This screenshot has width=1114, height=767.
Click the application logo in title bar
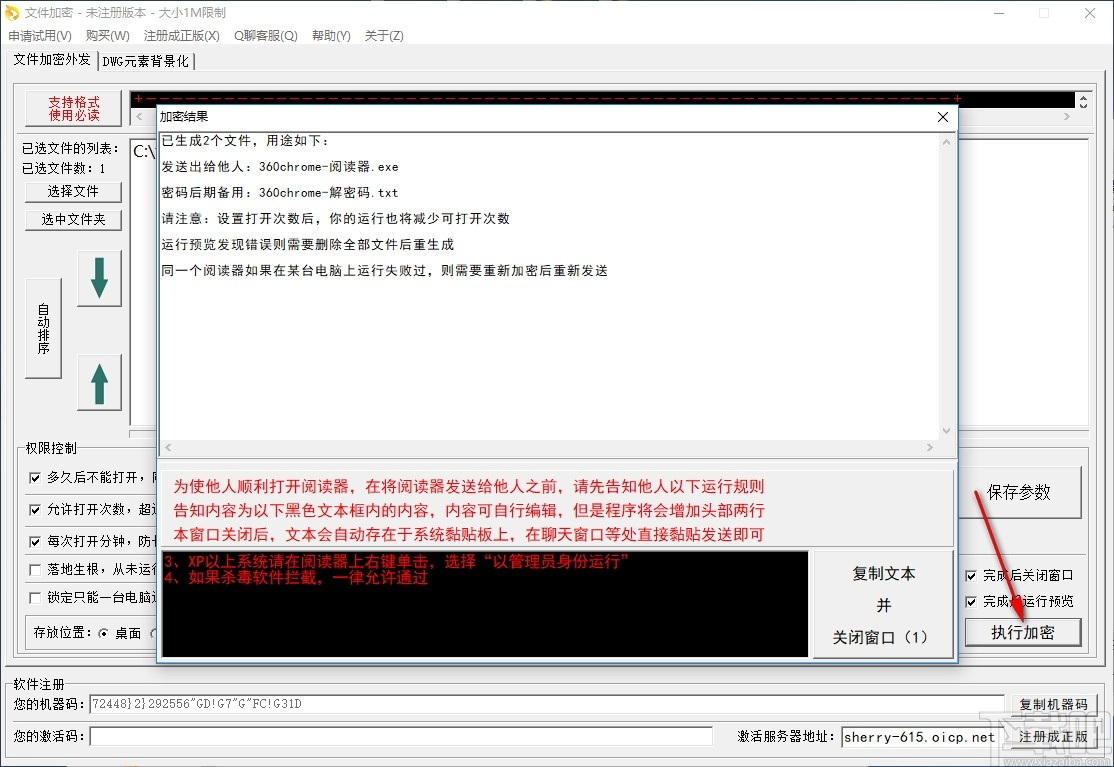(x=13, y=13)
